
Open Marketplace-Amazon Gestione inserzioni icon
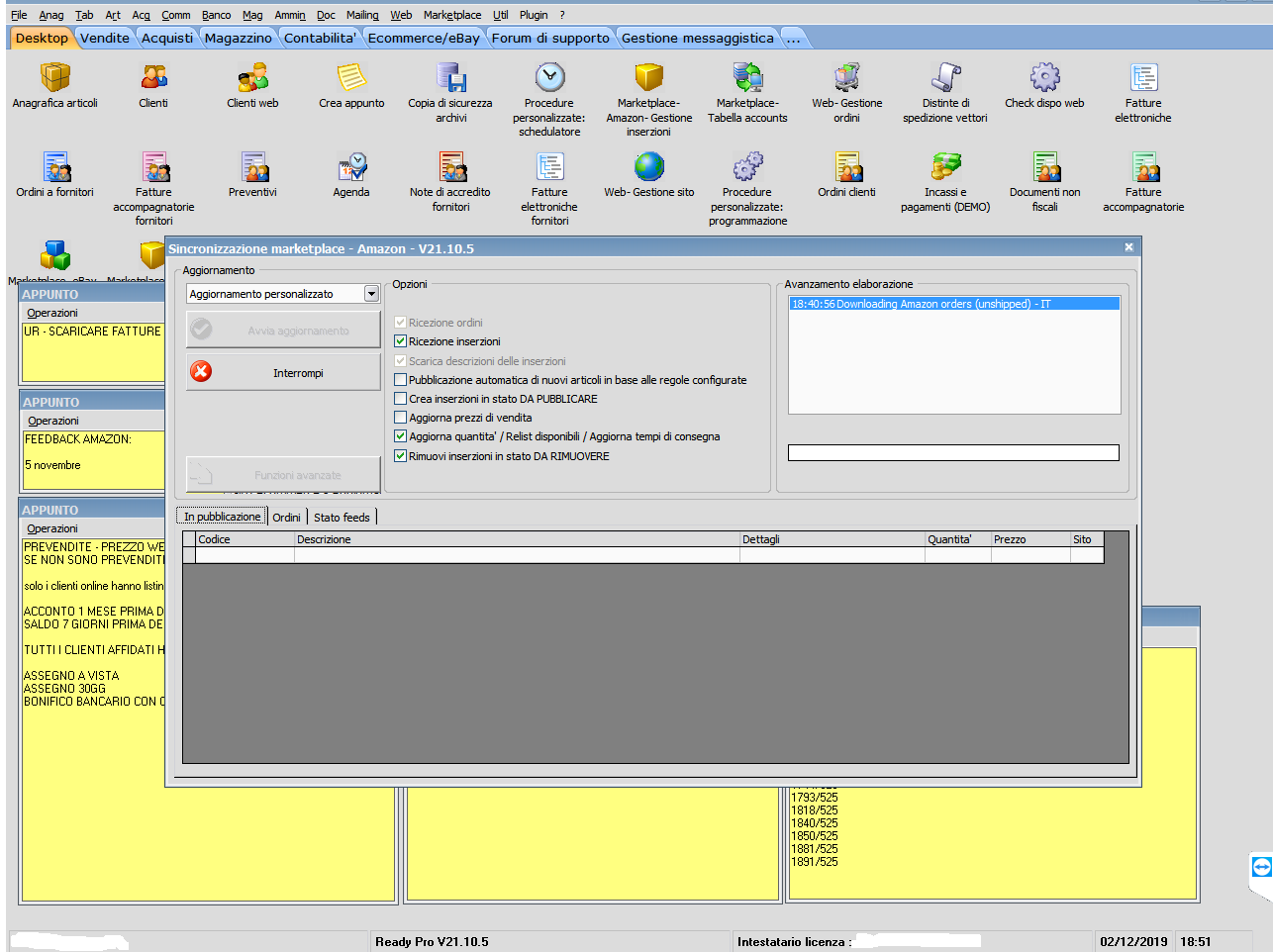(648, 77)
